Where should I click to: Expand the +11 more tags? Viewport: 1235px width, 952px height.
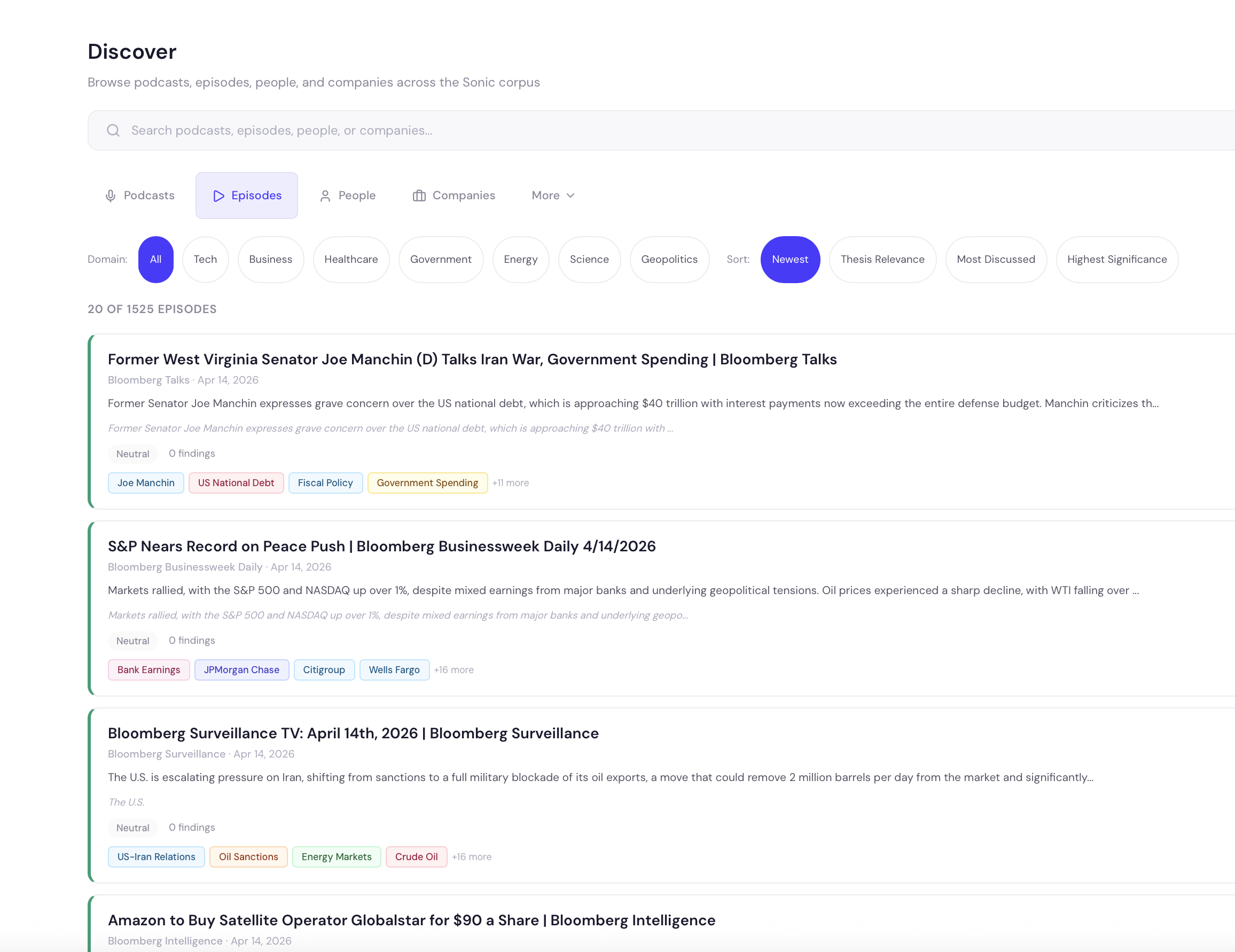511,483
